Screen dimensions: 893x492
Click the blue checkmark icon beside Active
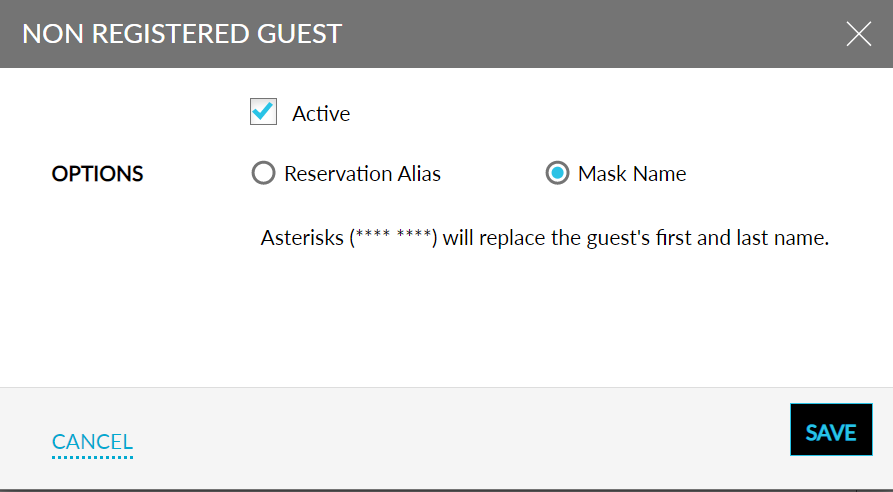(263, 112)
